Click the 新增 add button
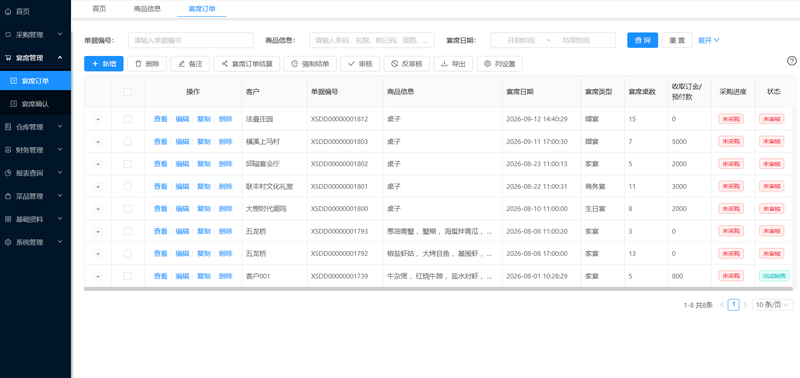The width and height of the screenshot is (800, 378). click(104, 64)
